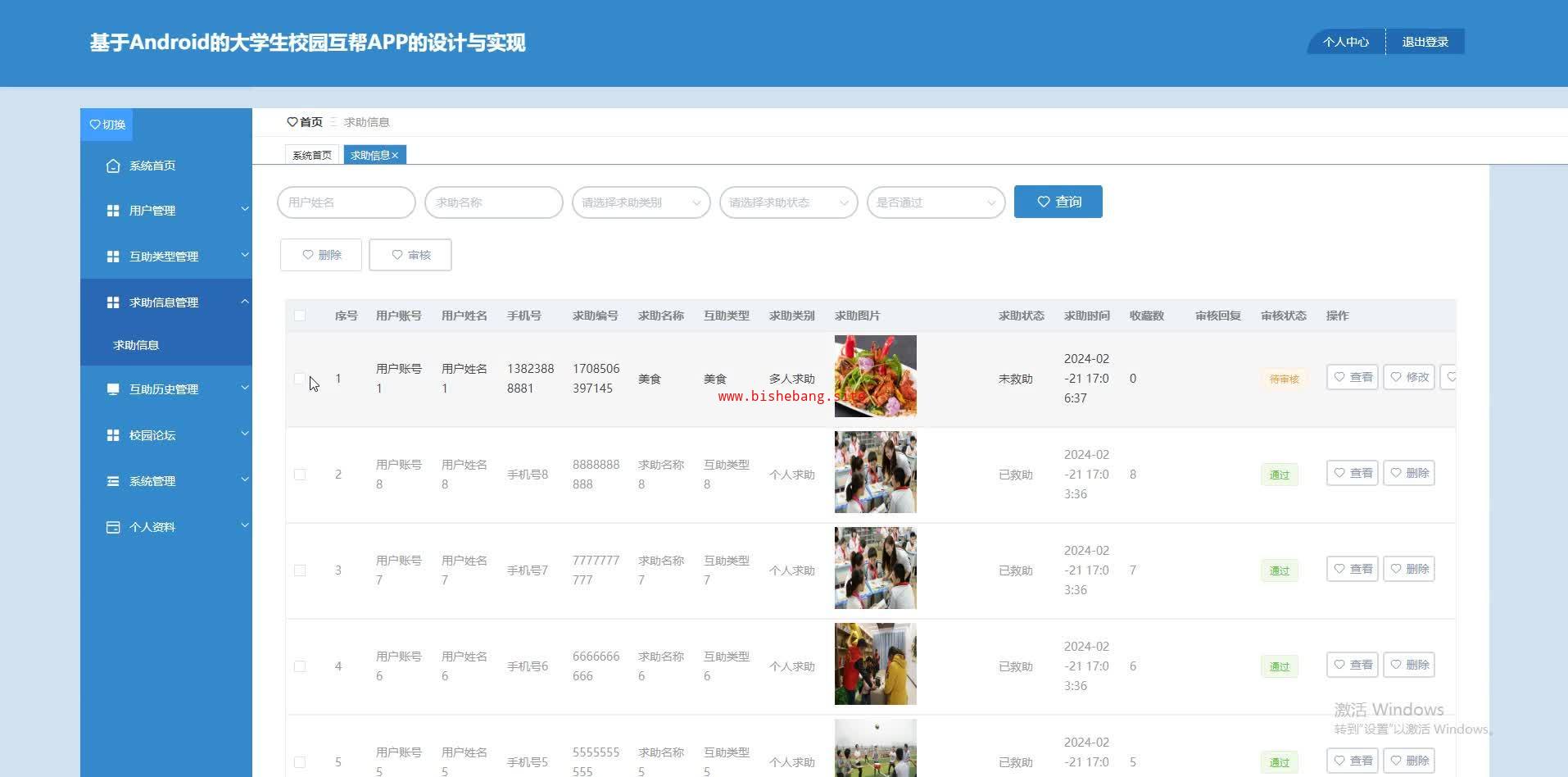Check the checkbox for row 2

[x=300, y=475]
